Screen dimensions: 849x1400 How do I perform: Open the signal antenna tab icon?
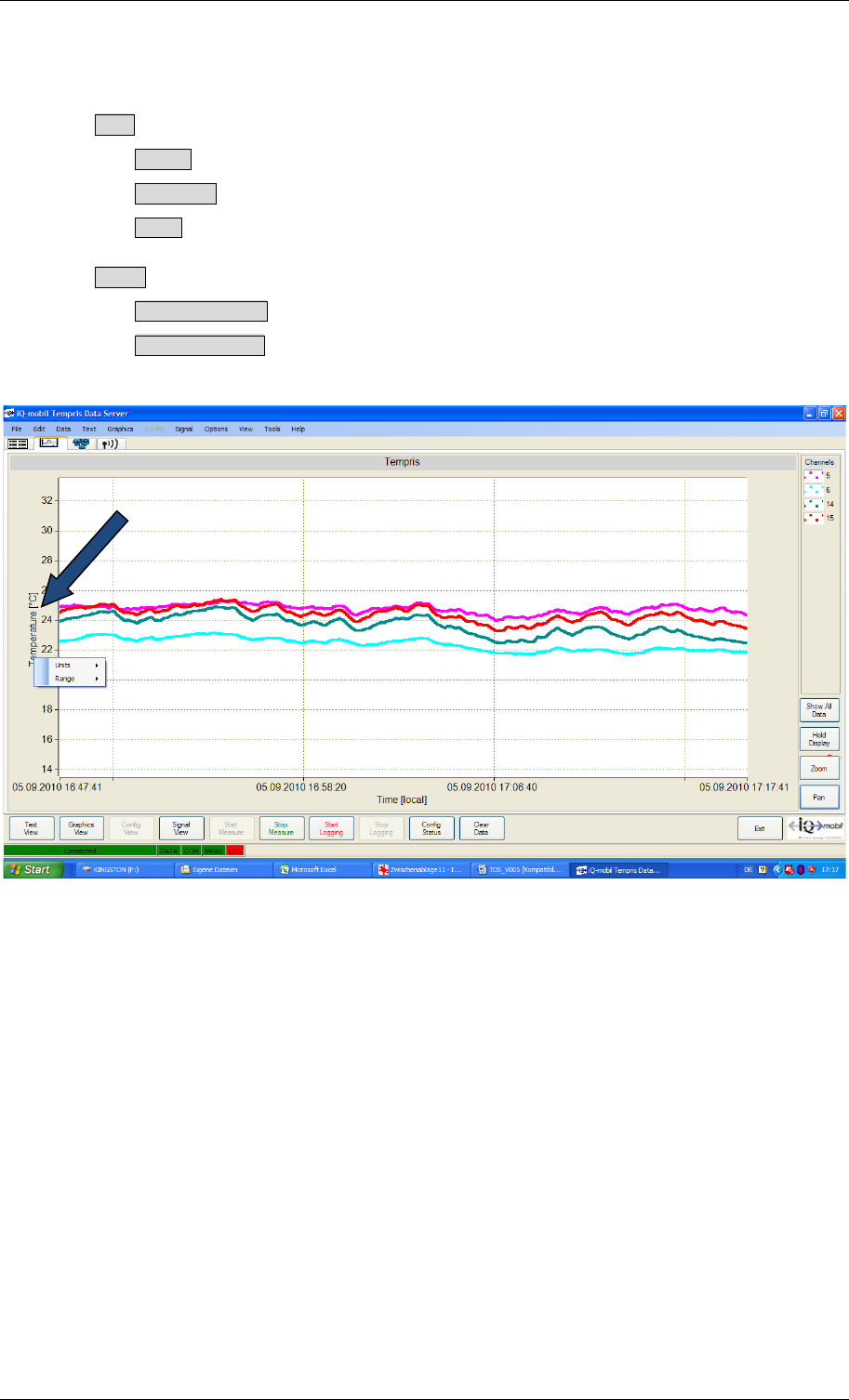click(111, 444)
